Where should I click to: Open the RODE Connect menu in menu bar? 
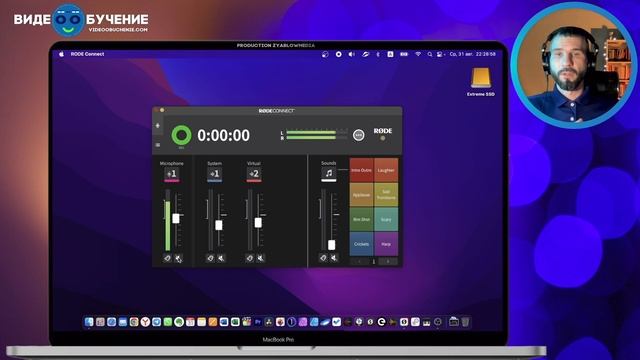click(x=87, y=54)
